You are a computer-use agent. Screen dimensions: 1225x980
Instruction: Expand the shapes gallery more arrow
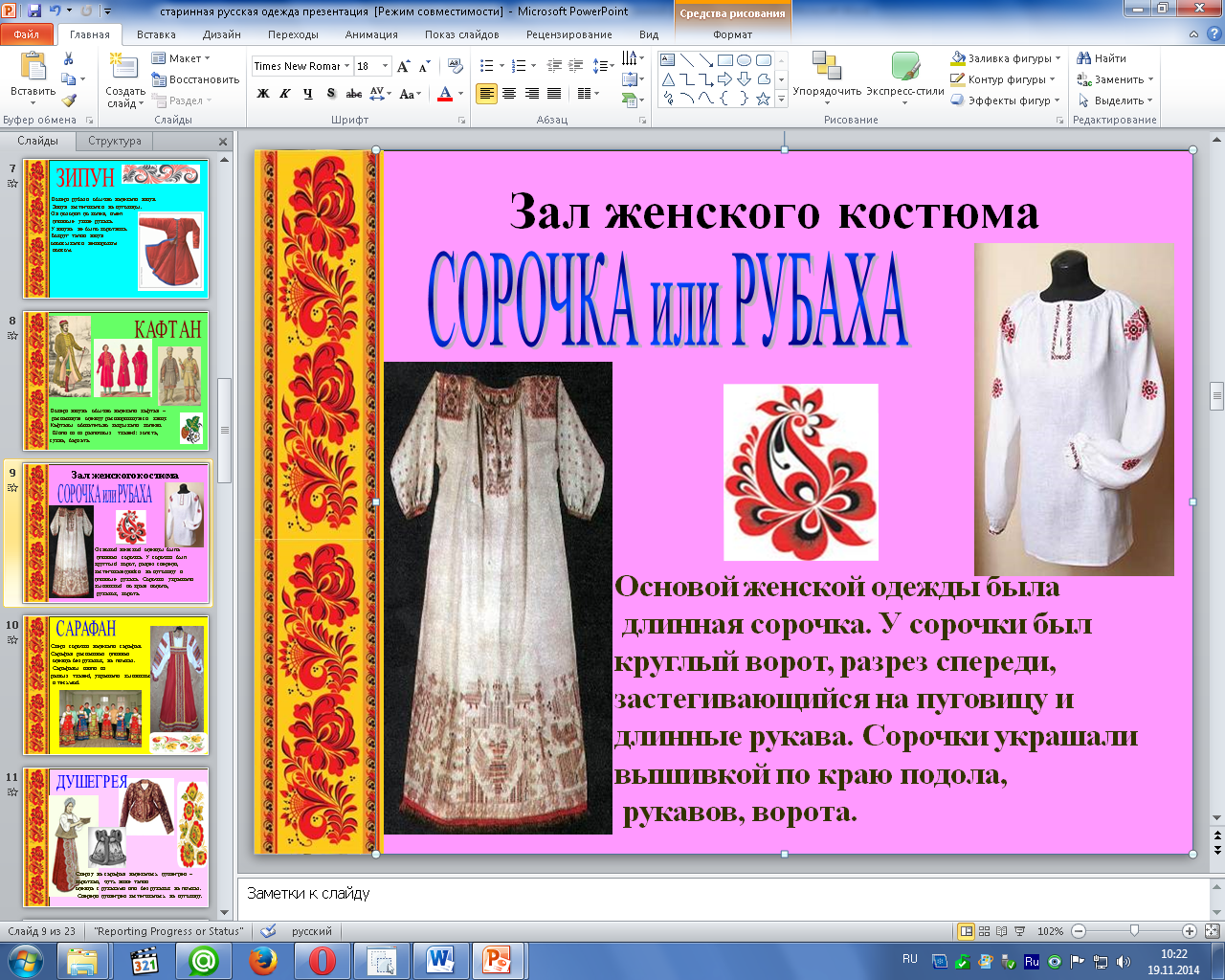pos(781,99)
